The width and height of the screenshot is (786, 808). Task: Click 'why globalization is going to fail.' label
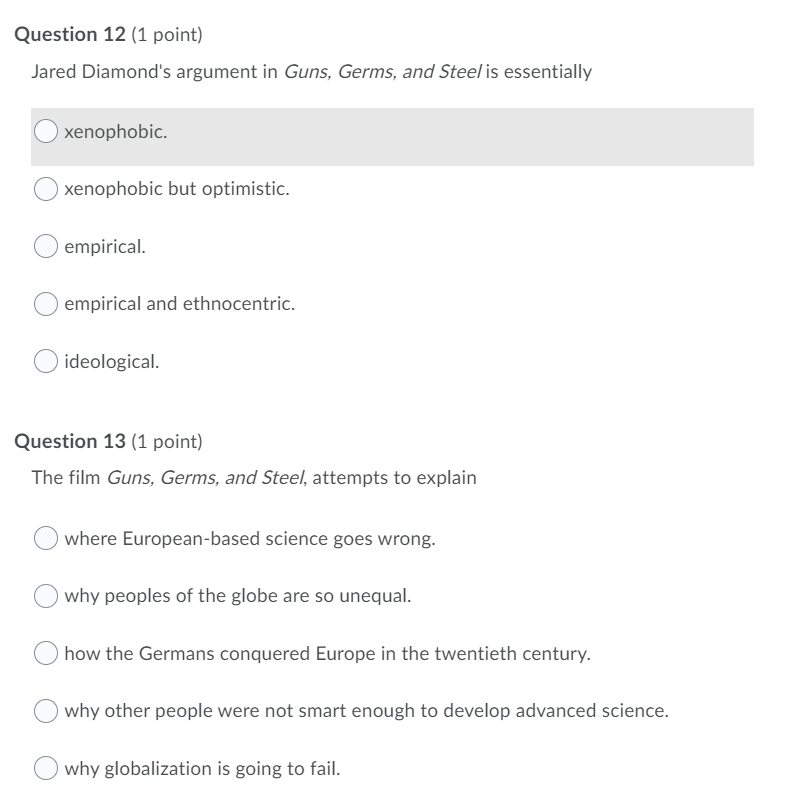(202, 769)
